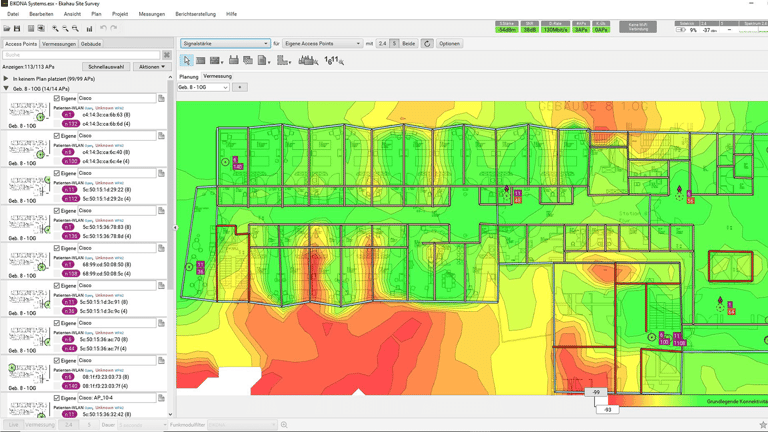Open notes icon for Cisco: AP_10-4
Image resolution: width=768 pixels, height=432 pixels.
coord(161,398)
